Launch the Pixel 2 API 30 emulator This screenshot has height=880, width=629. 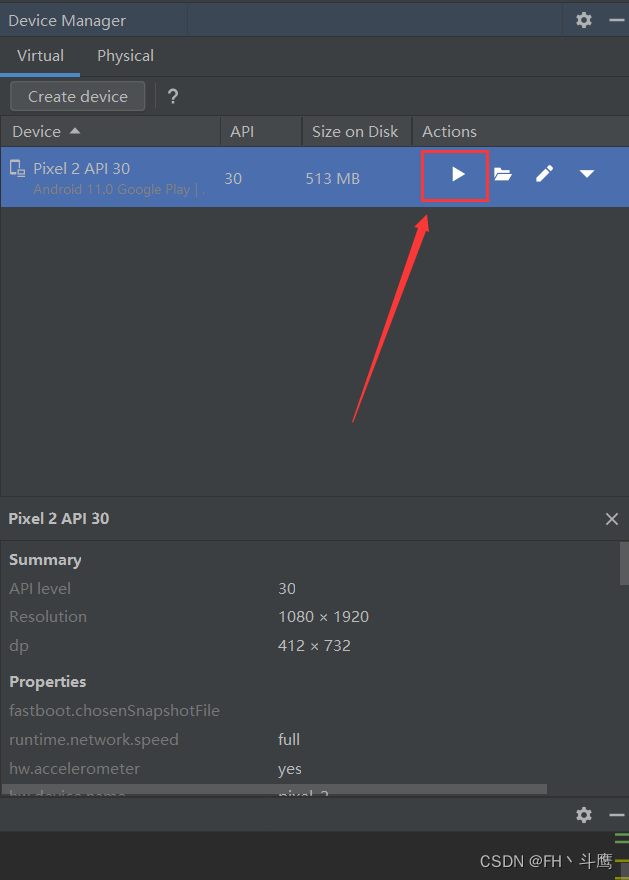point(458,175)
